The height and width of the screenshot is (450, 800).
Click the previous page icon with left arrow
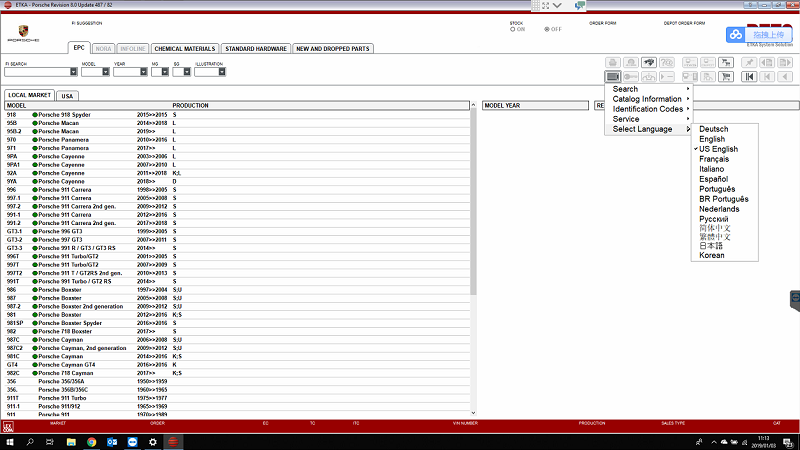pos(767,62)
